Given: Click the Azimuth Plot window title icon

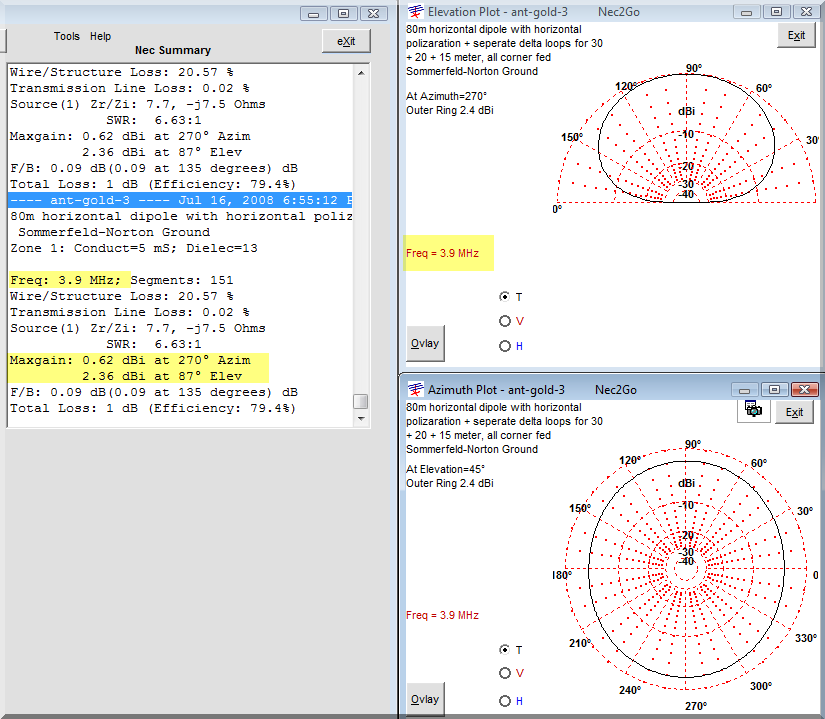Looking at the screenshot, I should click(415, 389).
